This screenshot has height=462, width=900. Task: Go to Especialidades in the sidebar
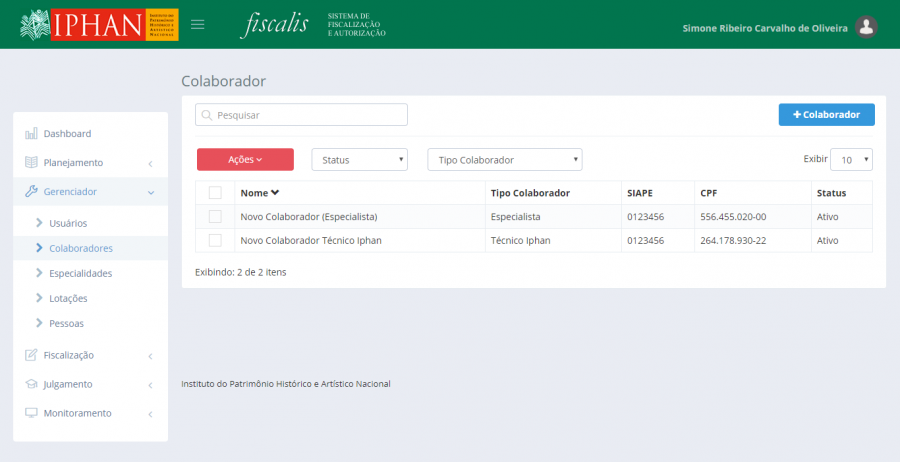(80, 273)
